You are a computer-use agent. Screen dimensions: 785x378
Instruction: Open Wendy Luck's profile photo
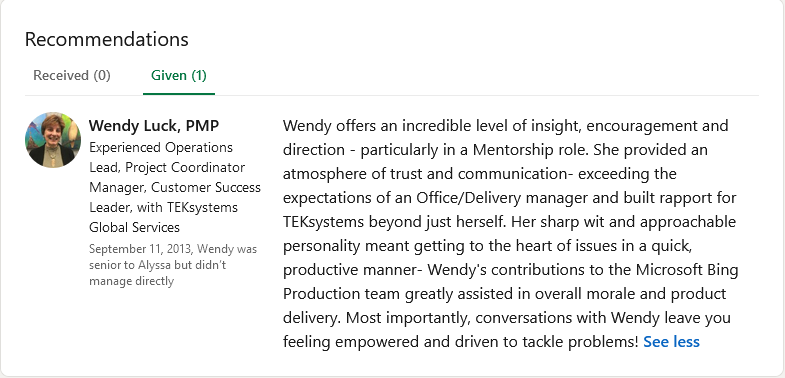click(x=53, y=140)
